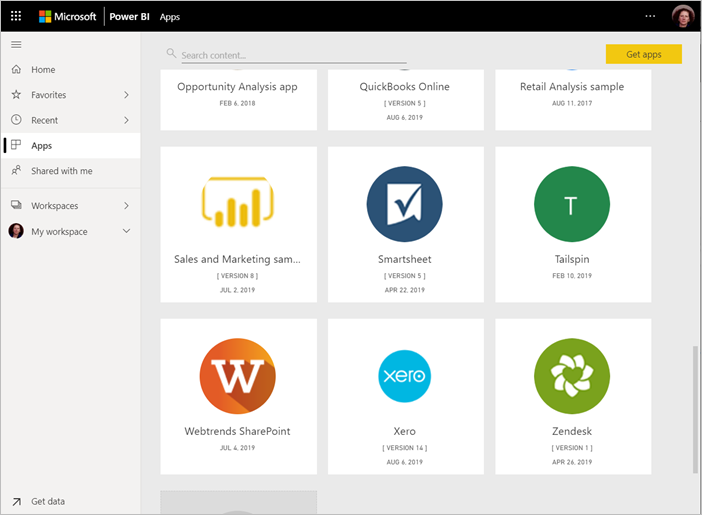
Task: Click the Smartsheet APR 22, 2019 date
Action: pos(405,290)
